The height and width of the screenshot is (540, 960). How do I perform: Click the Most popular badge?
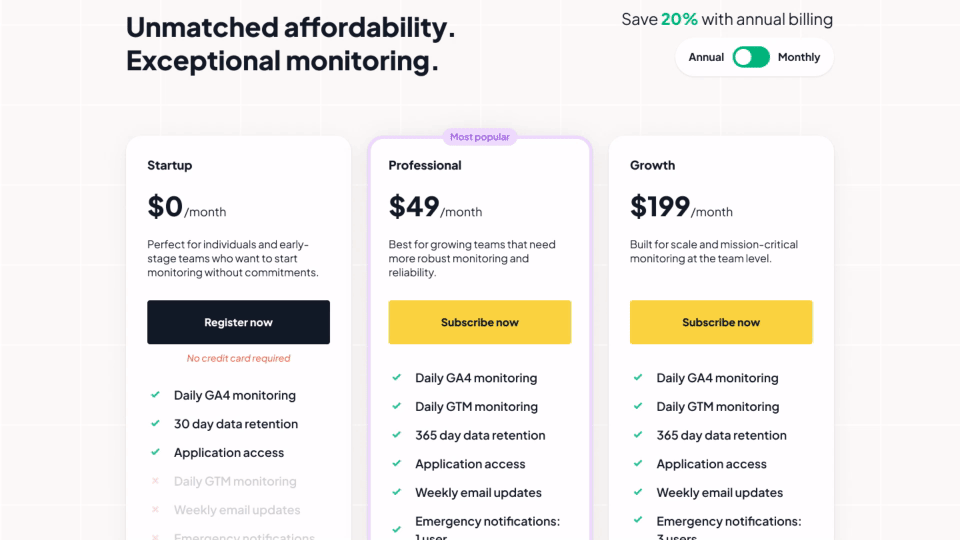pyautogui.click(x=480, y=137)
